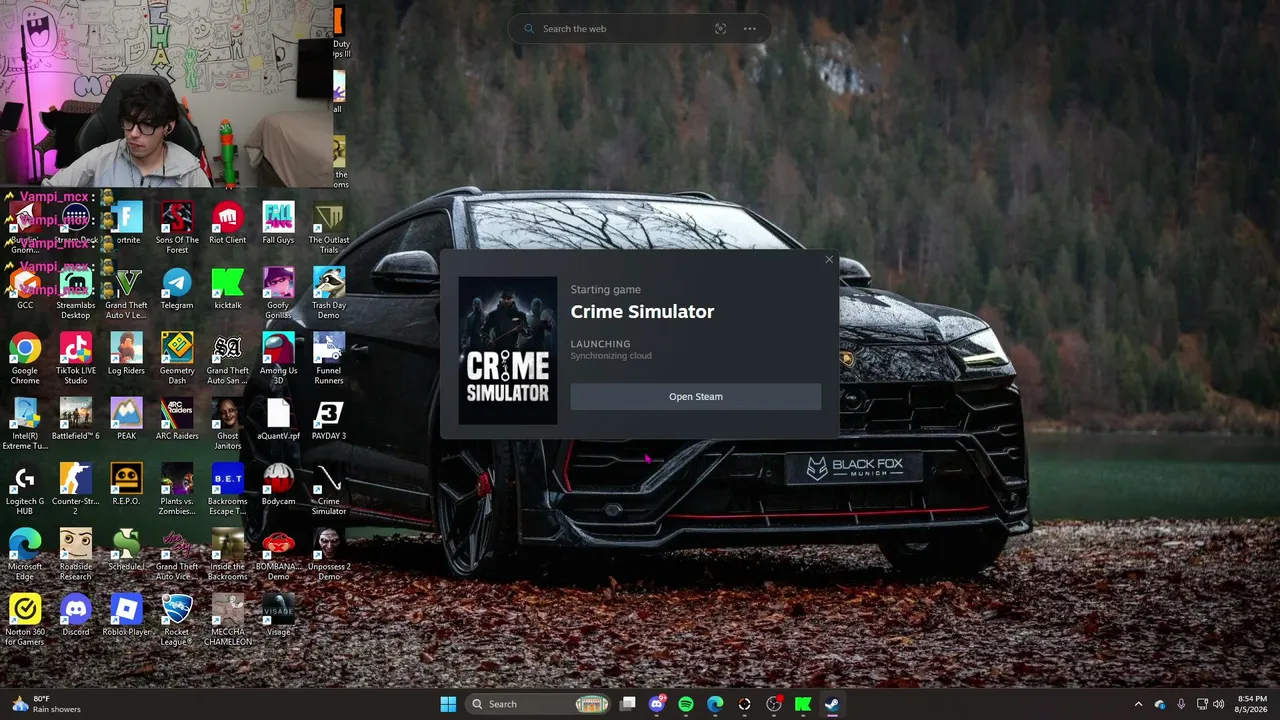Select the R.E.P.O. desktop icon
Screen dimensions: 1280x720
126,485
